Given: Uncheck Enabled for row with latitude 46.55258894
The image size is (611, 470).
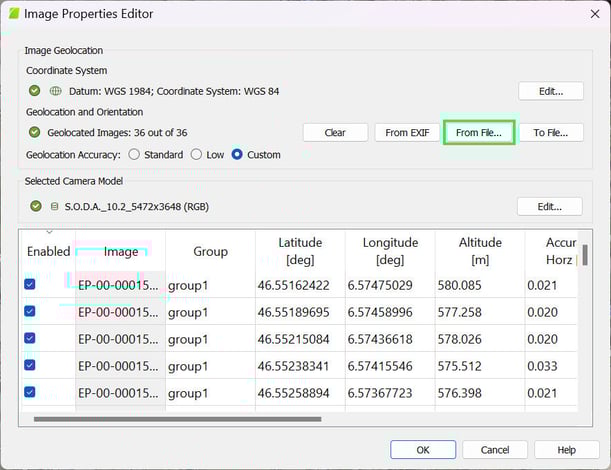Looking at the screenshot, I should (x=30, y=392).
